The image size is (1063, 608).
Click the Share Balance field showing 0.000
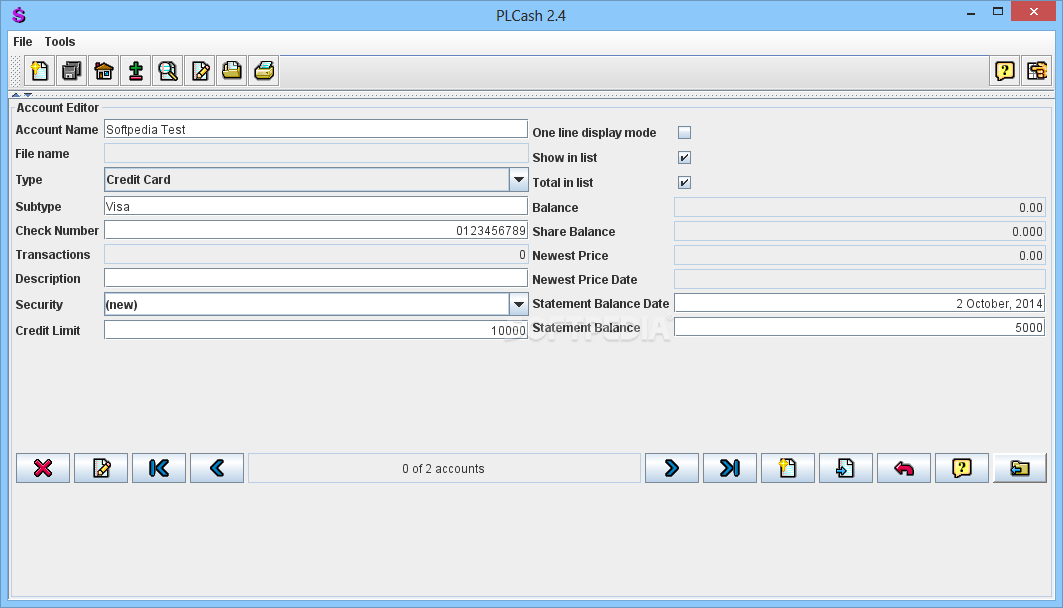coord(860,231)
